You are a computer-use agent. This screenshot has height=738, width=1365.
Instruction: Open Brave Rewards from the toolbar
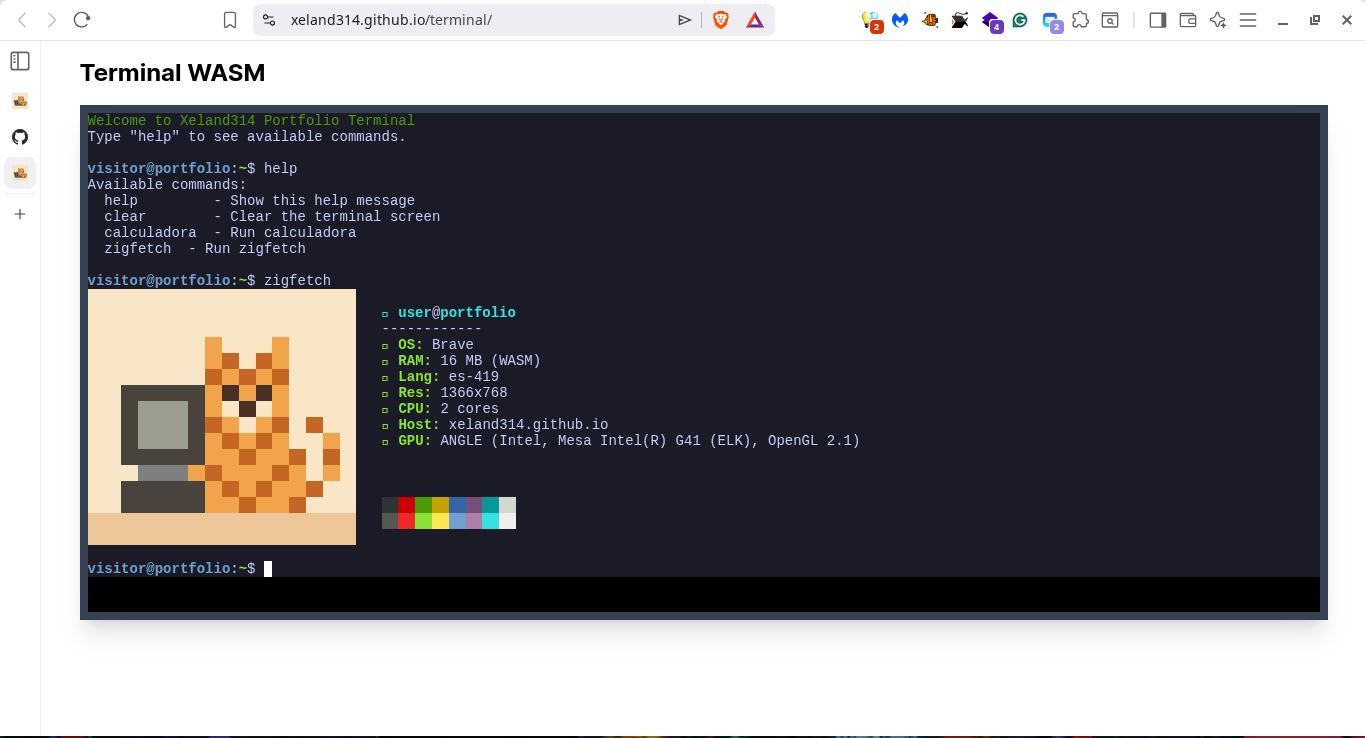[756, 20]
